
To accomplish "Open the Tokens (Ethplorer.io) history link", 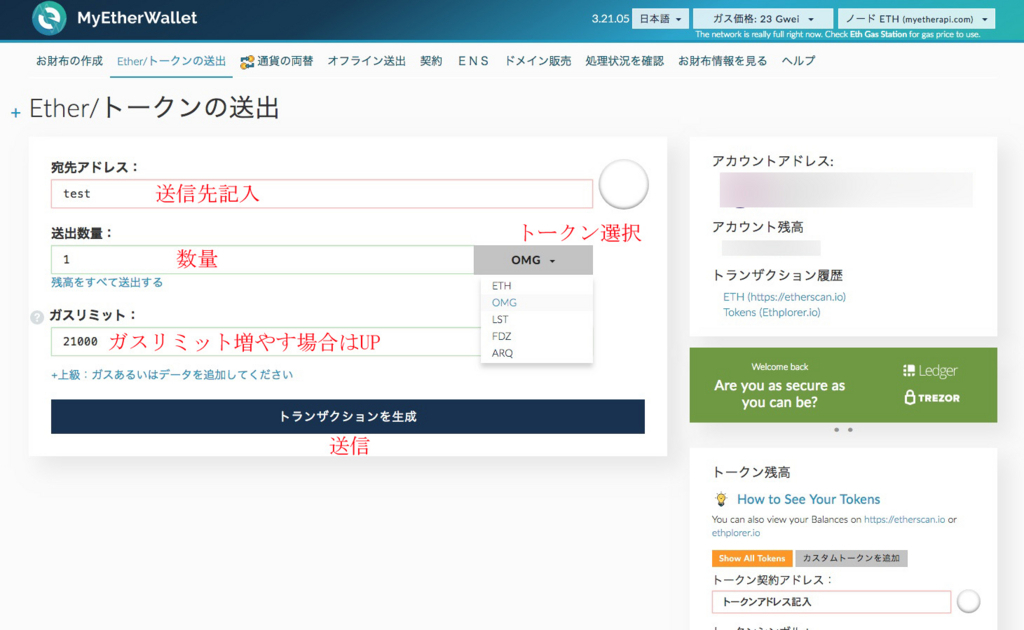I will pyautogui.click(x=772, y=313).
